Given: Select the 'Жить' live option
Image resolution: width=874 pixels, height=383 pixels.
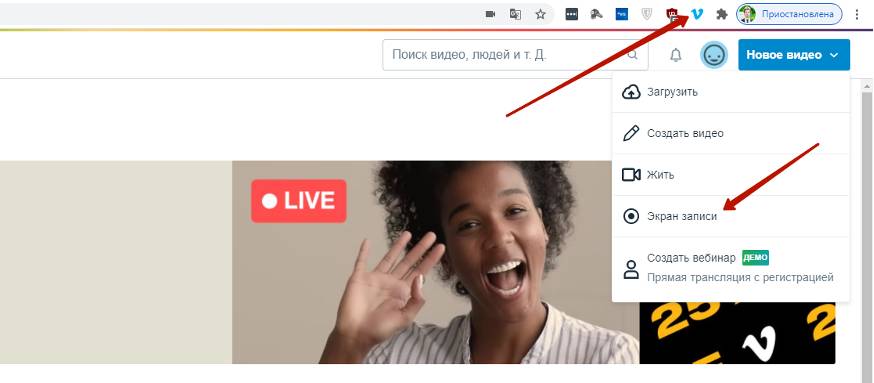Looking at the screenshot, I should (x=731, y=174).
